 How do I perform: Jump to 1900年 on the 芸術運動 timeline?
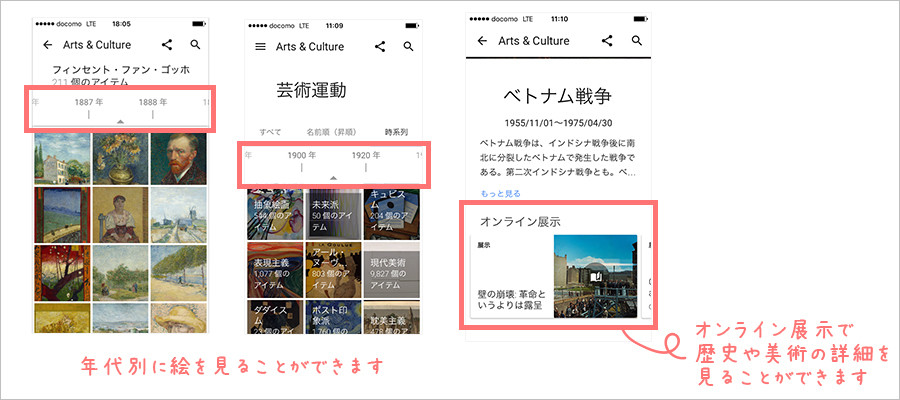coord(302,156)
